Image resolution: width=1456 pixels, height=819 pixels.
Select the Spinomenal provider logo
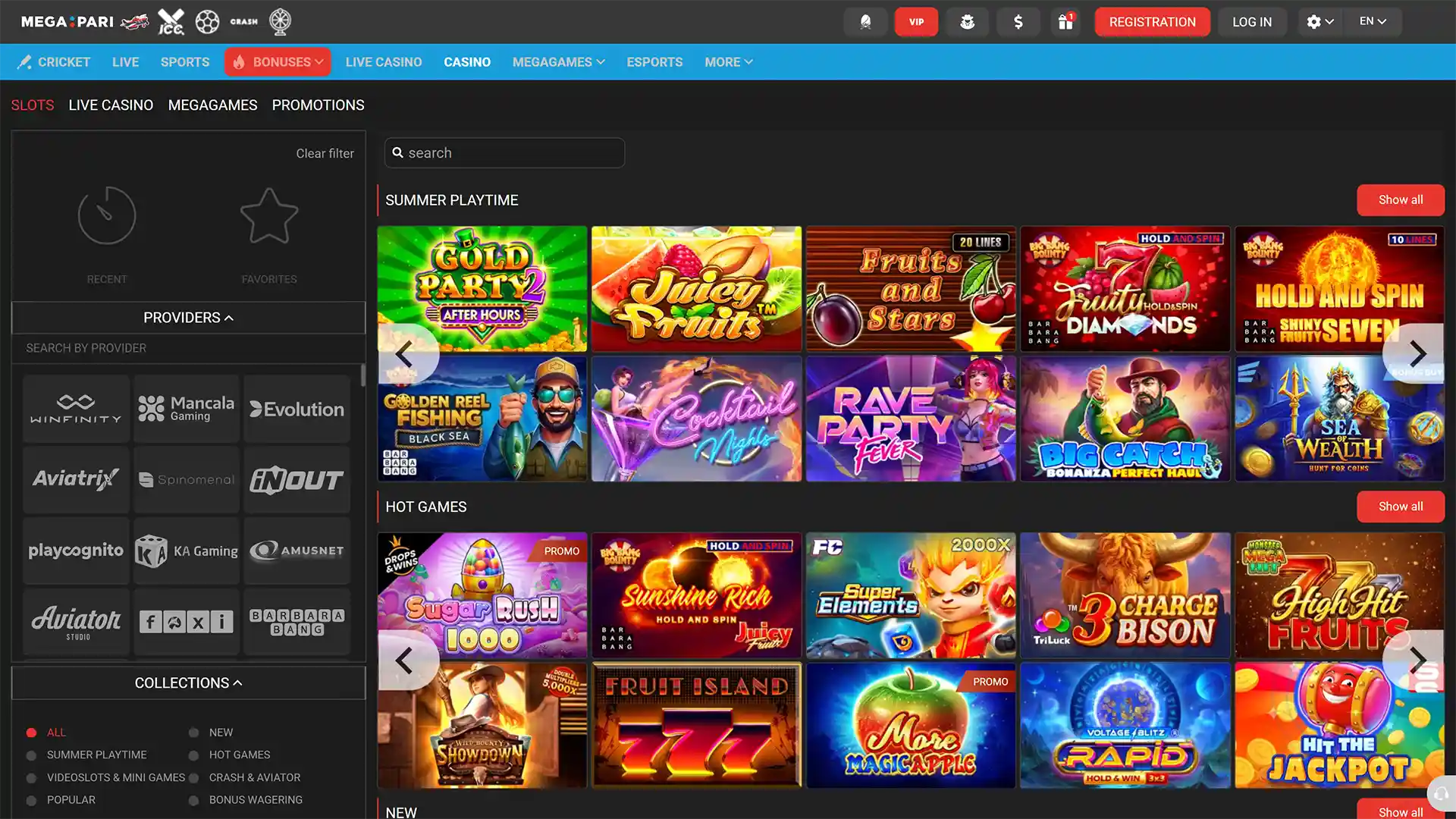pyautogui.click(x=187, y=480)
